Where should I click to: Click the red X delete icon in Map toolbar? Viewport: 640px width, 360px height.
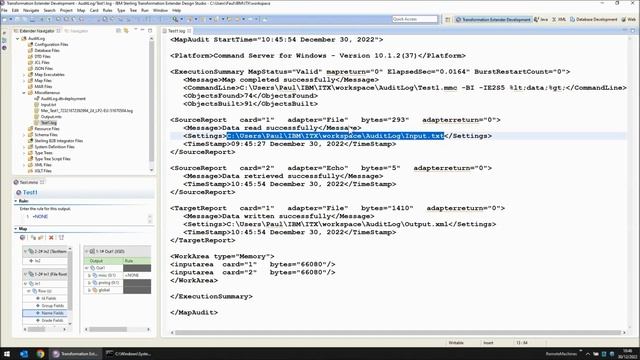(x=51, y=238)
